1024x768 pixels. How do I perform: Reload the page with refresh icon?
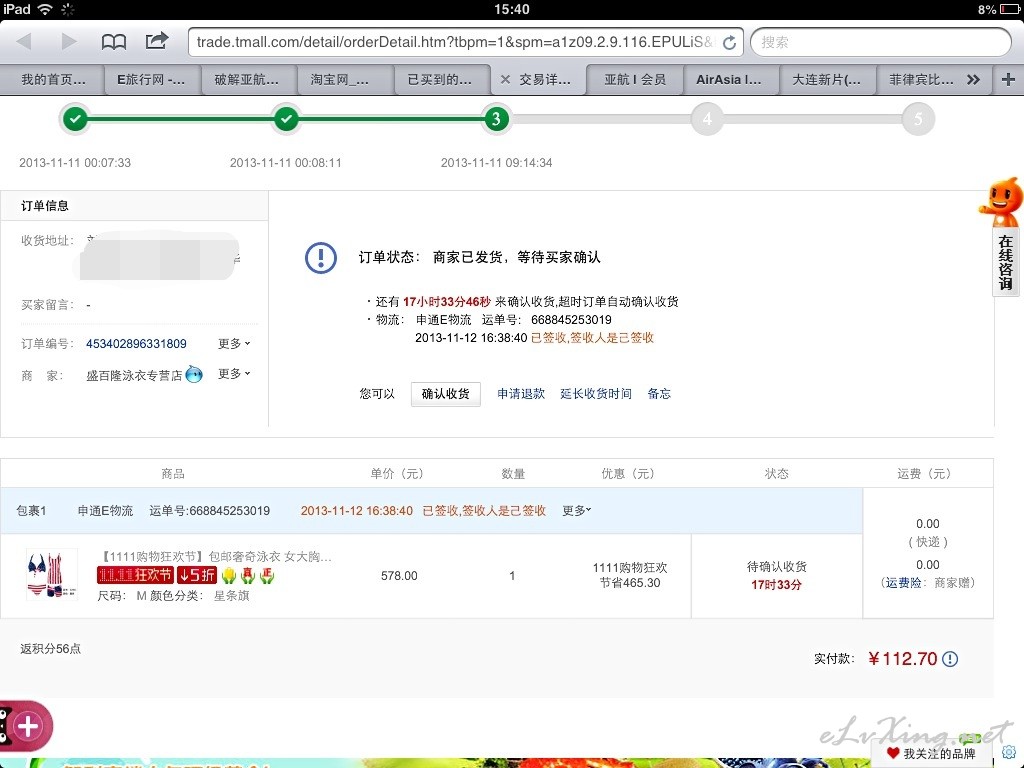pos(729,42)
